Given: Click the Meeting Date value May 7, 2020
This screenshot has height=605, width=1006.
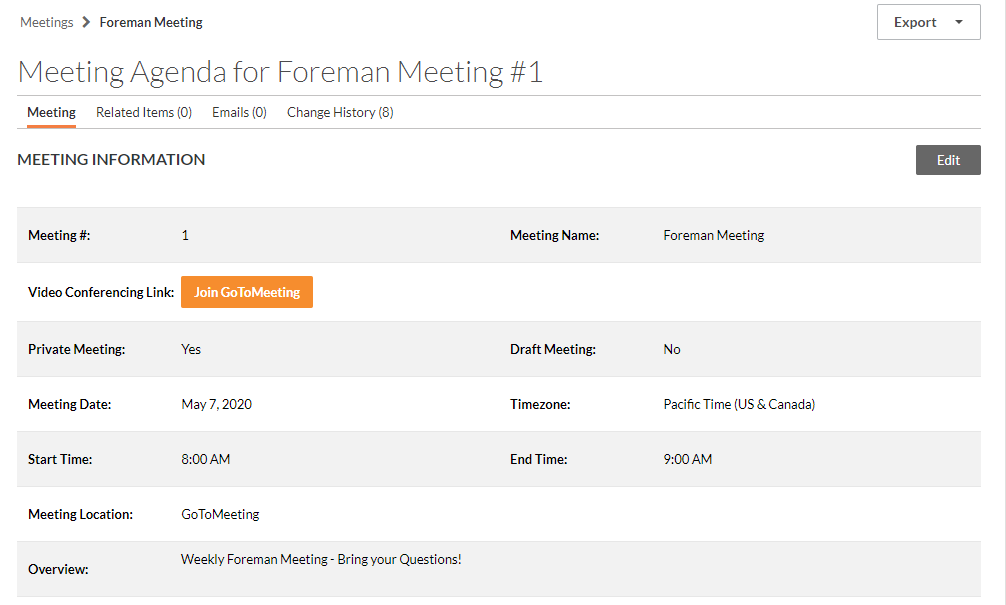Looking at the screenshot, I should click(x=216, y=404).
